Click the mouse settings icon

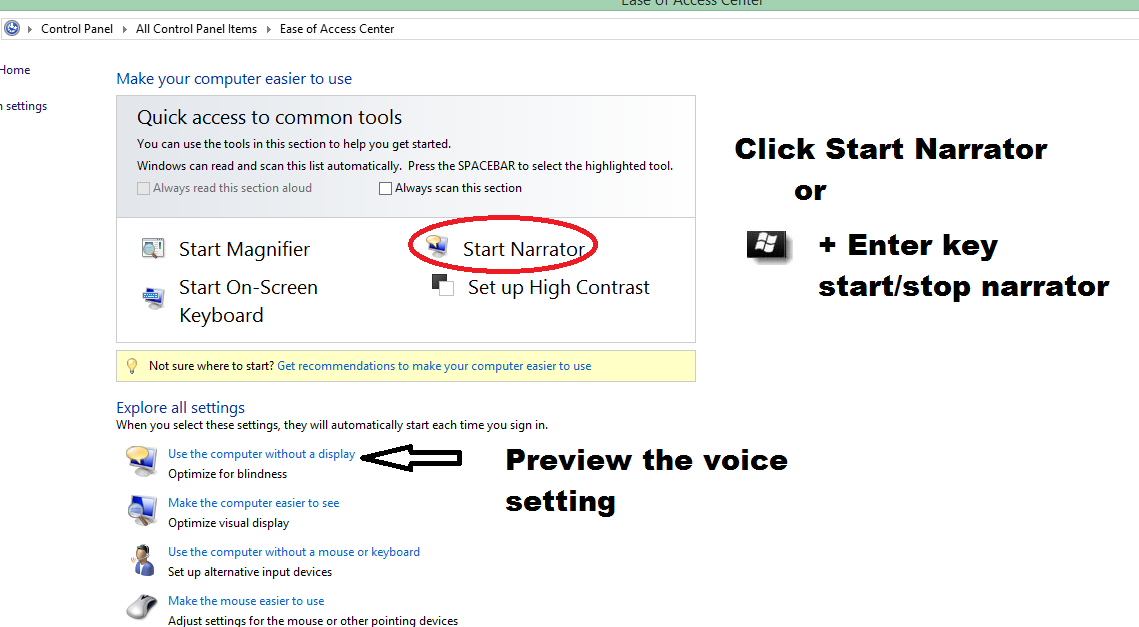pyautogui.click(x=142, y=607)
